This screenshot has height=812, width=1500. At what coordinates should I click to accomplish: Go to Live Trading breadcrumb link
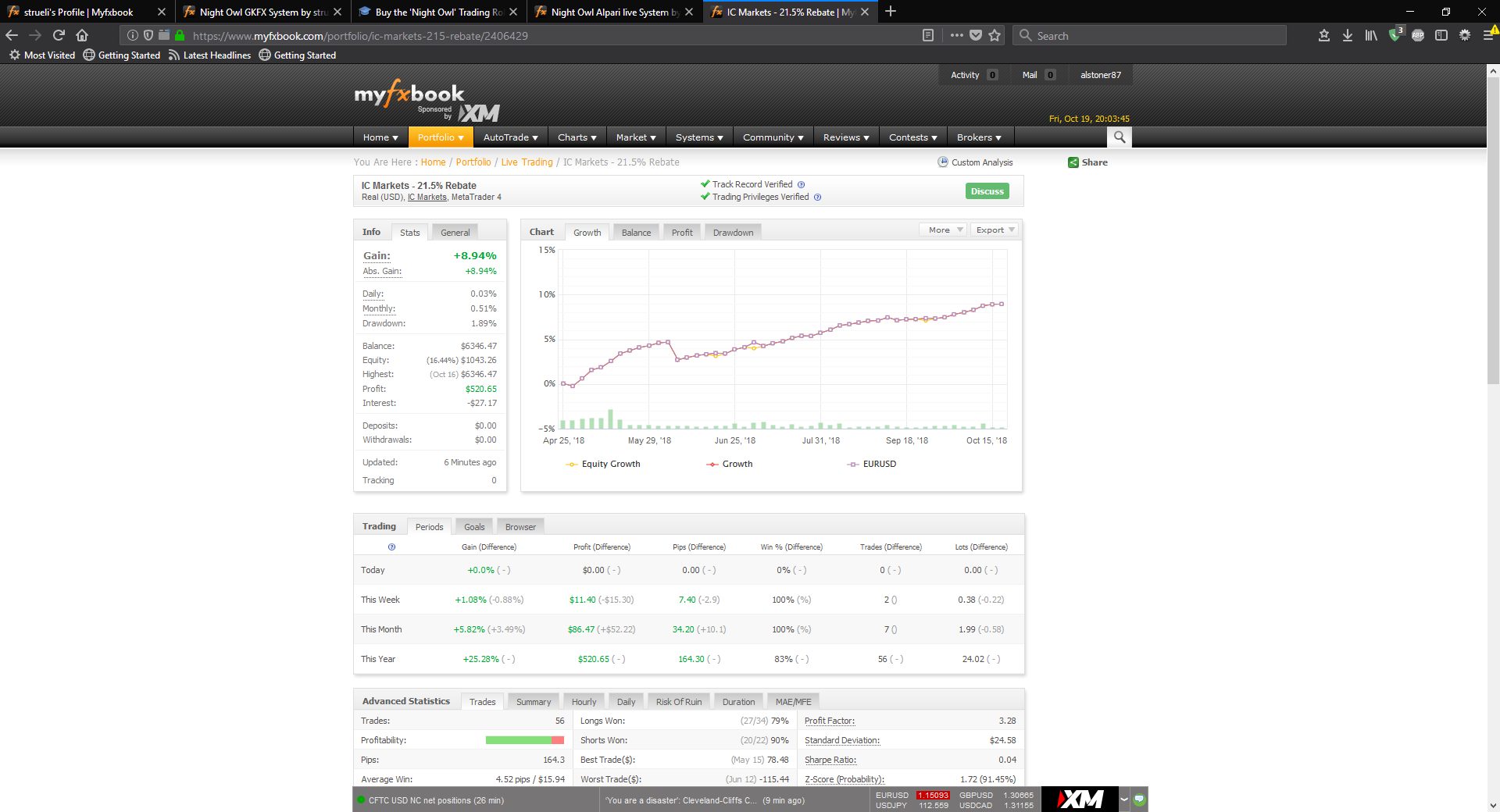click(x=527, y=162)
